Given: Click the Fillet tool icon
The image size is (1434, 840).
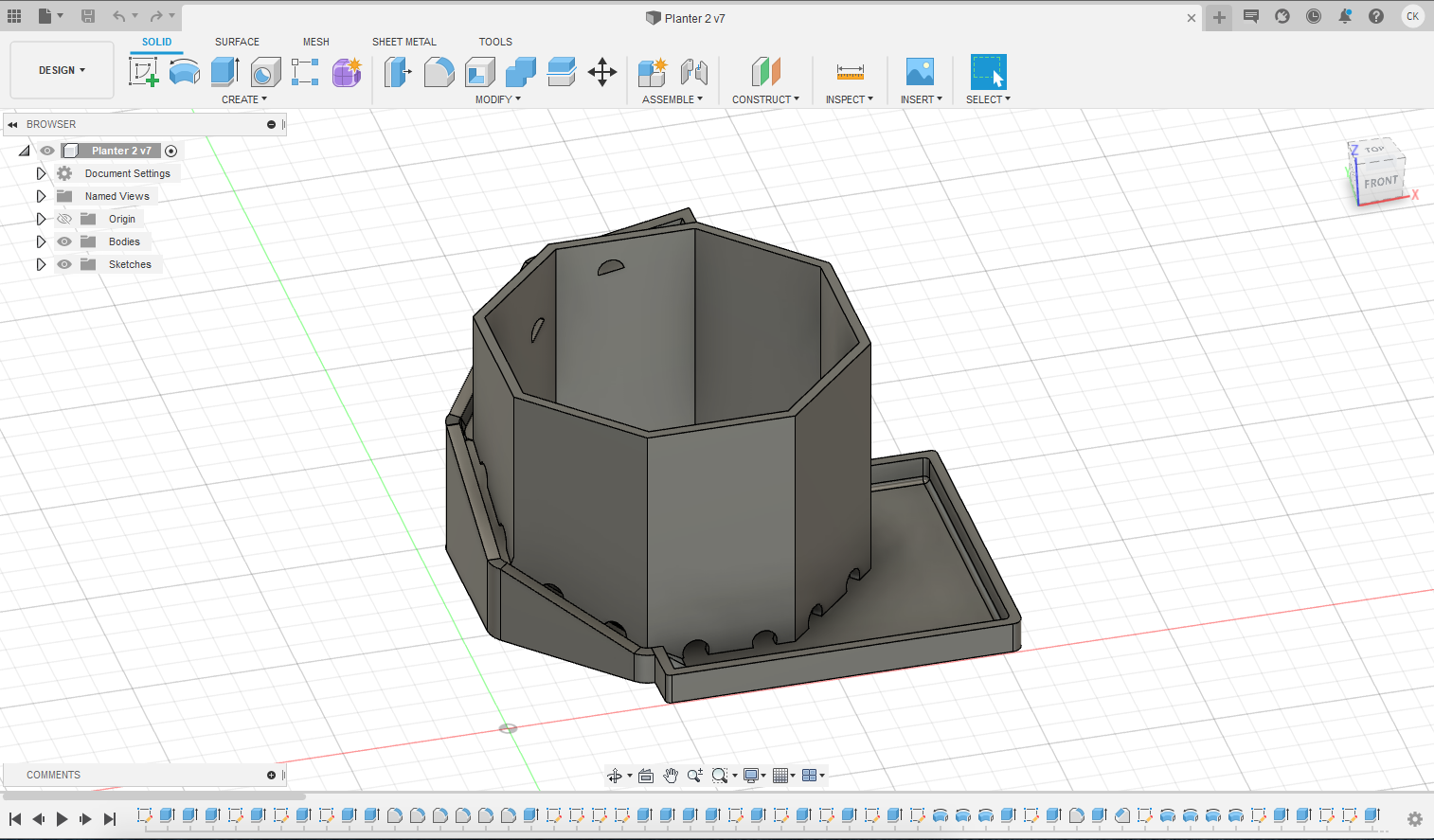Looking at the screenshot, I should [x=439, y=72].
